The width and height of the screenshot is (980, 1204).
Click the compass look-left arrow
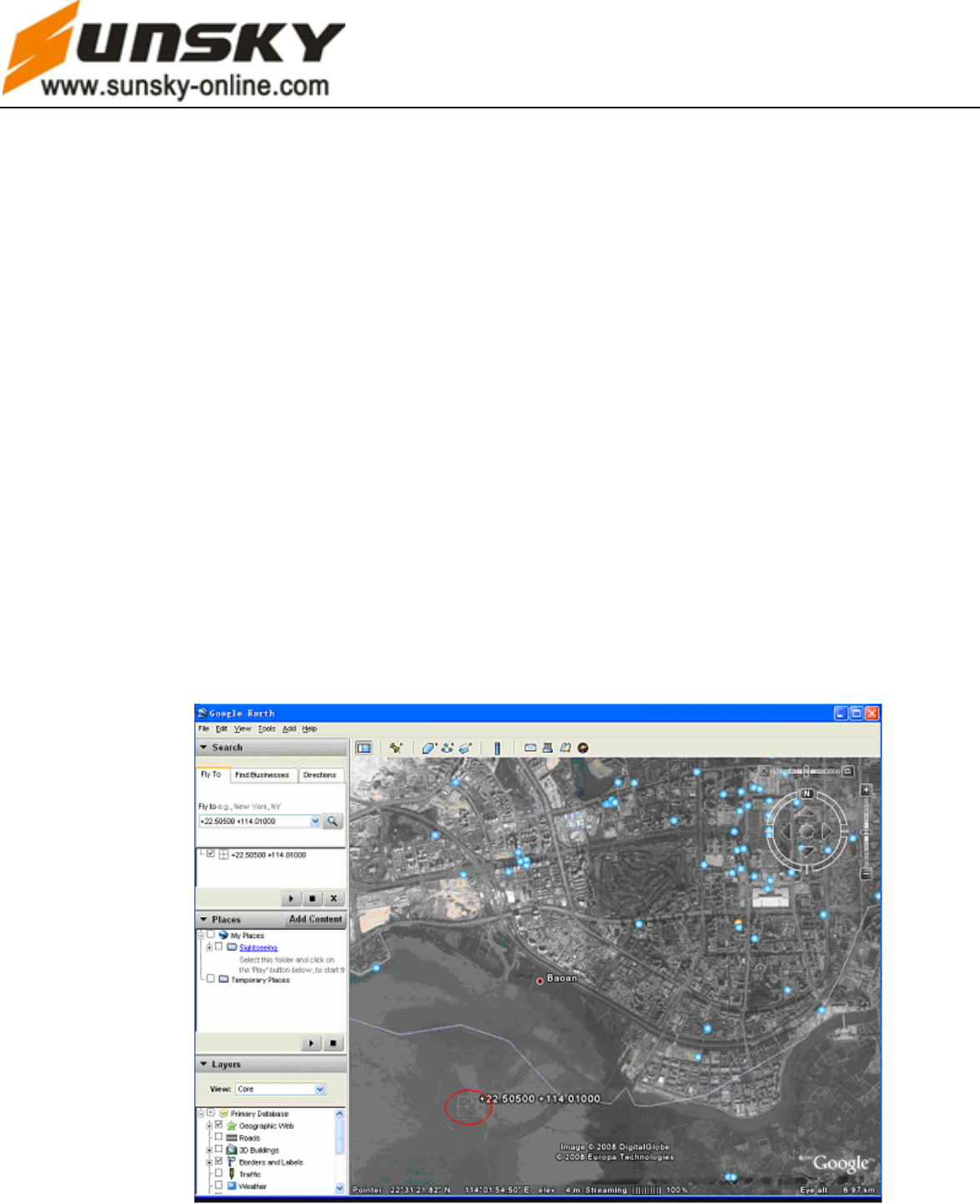(x=785, y=831)
